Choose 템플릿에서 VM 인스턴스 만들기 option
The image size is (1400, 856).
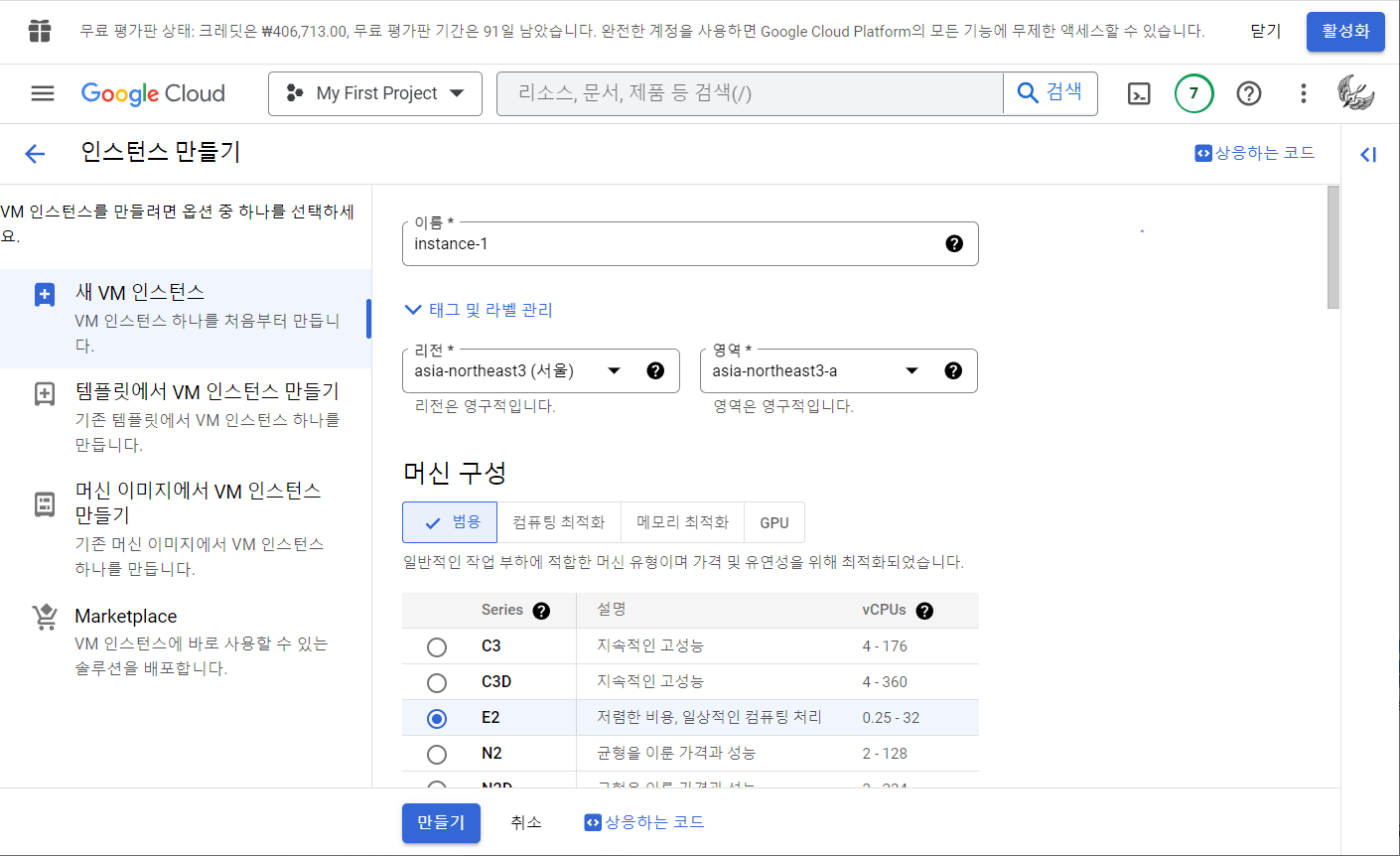pos(186,417)
